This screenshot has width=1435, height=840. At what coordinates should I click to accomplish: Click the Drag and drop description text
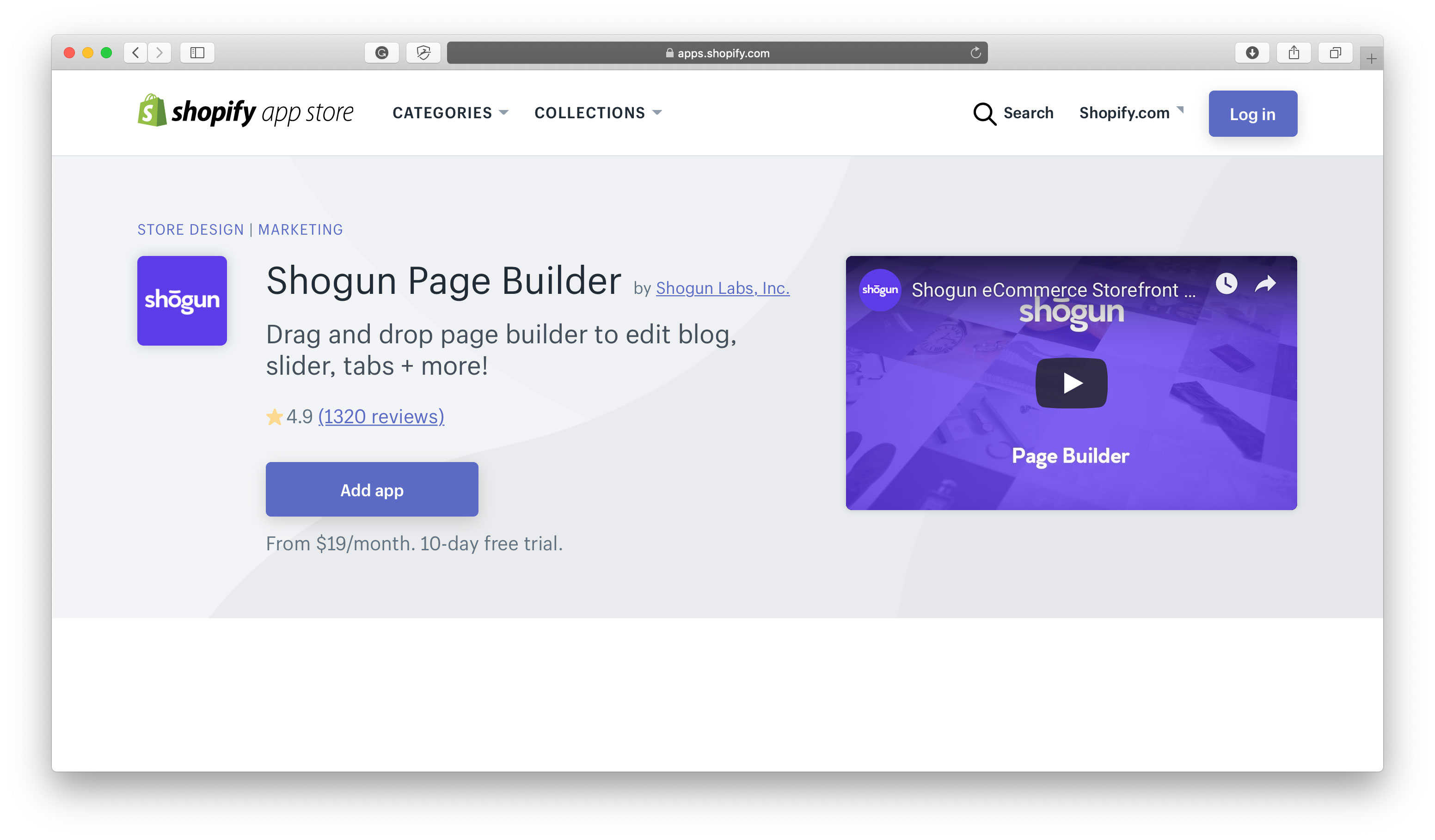(501, 349)
